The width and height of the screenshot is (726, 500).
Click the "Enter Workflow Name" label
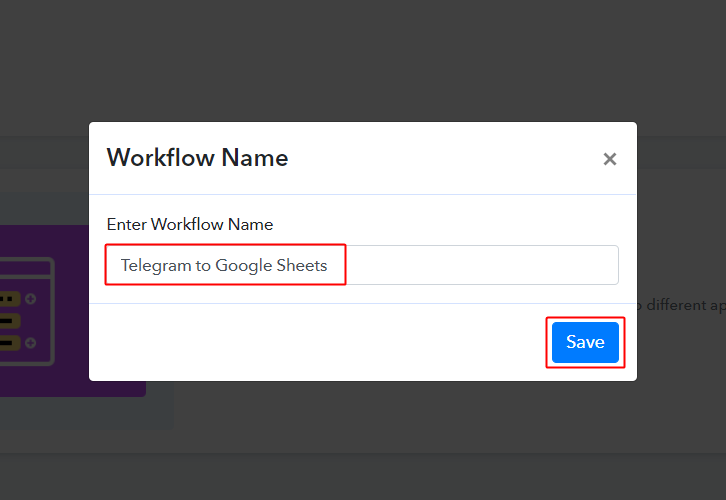tap(190, 225)
